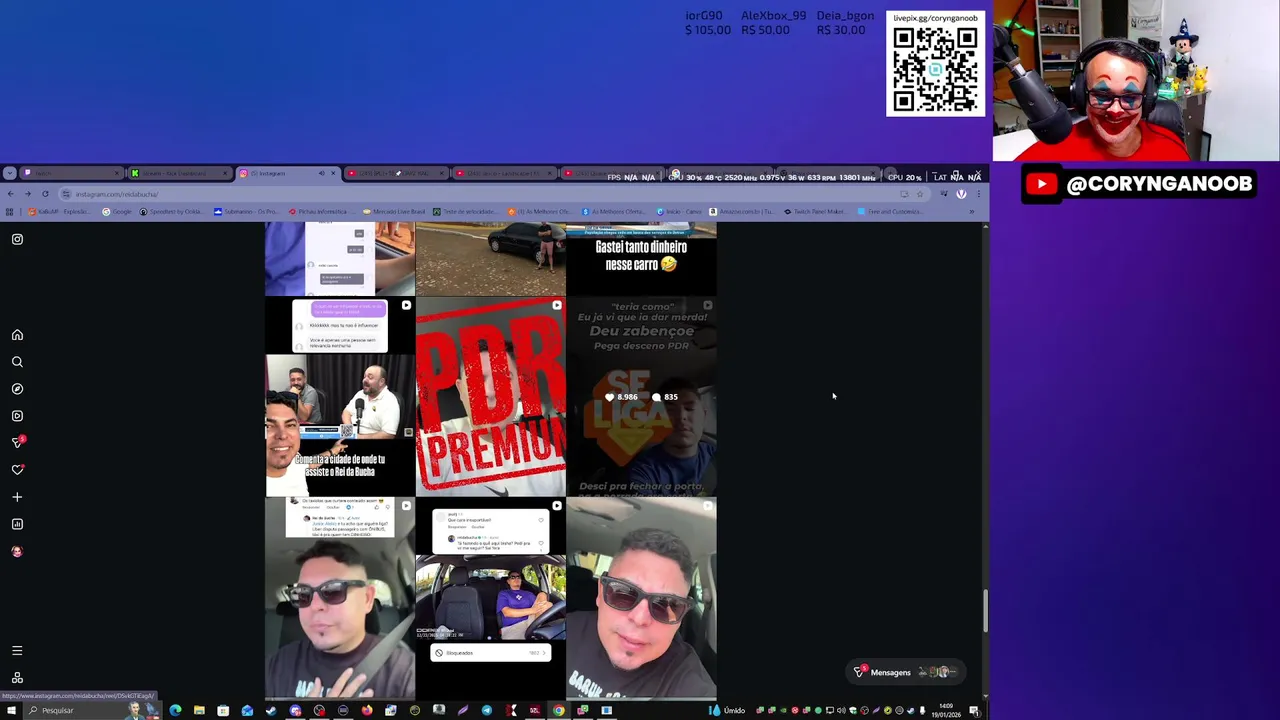Open car interior post with Bloqueados caption

coord(490,598)
